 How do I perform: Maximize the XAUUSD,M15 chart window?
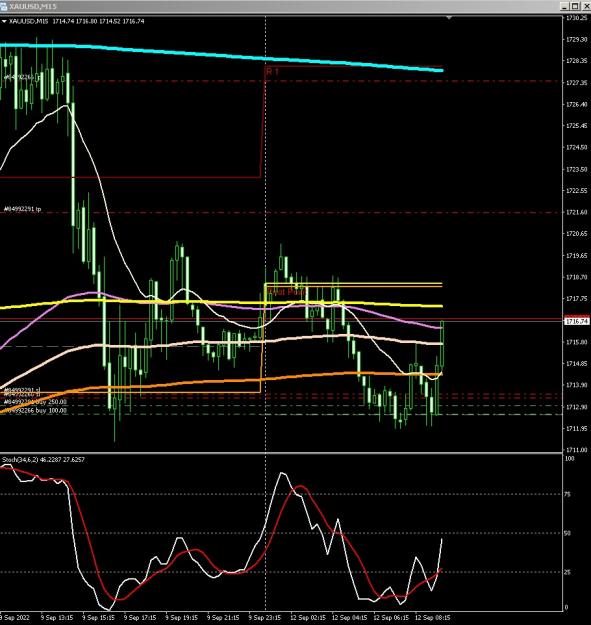pyautogui.click(x=575, y=6)
